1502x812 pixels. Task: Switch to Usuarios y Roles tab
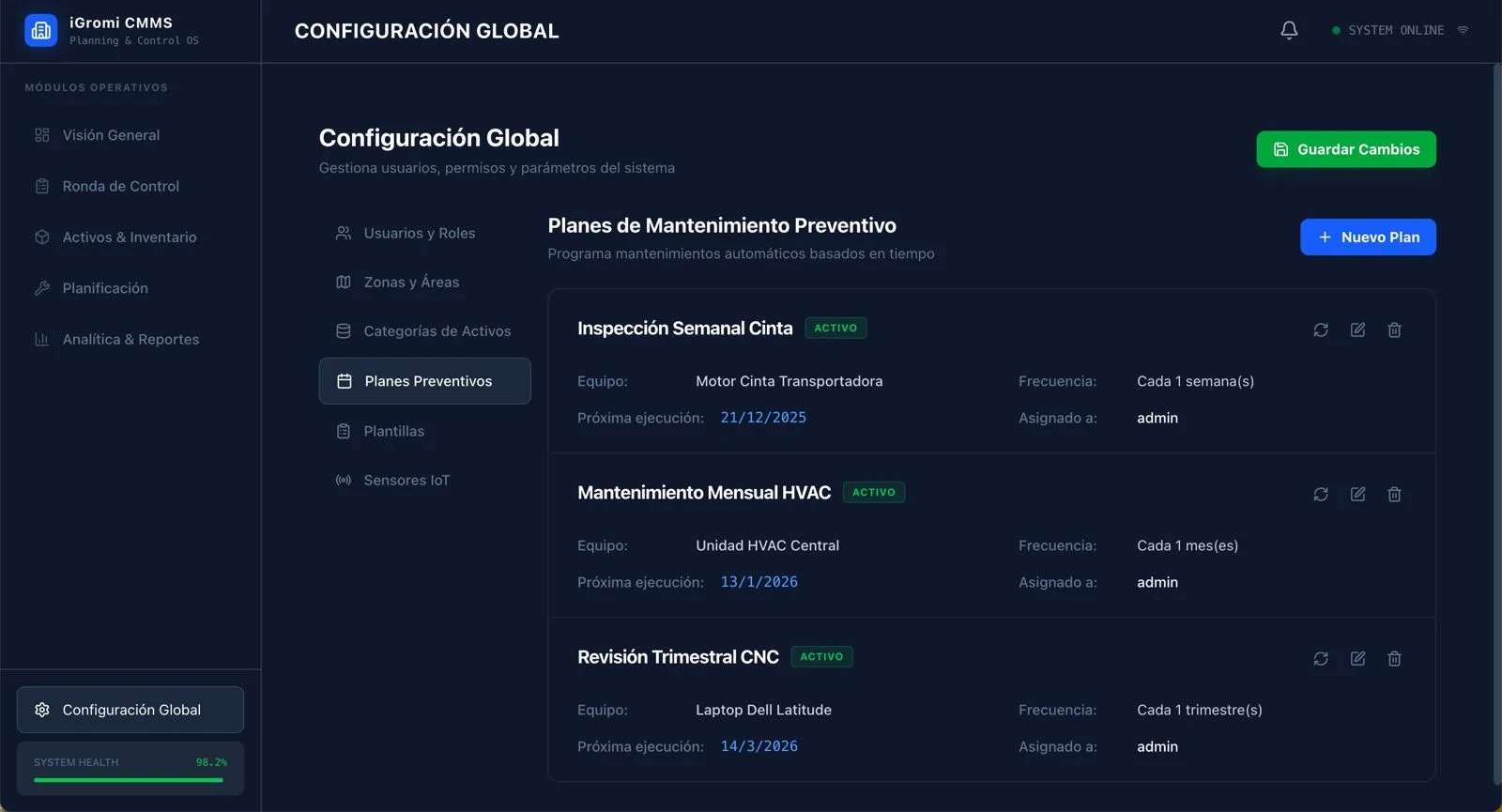click(424, 233)
